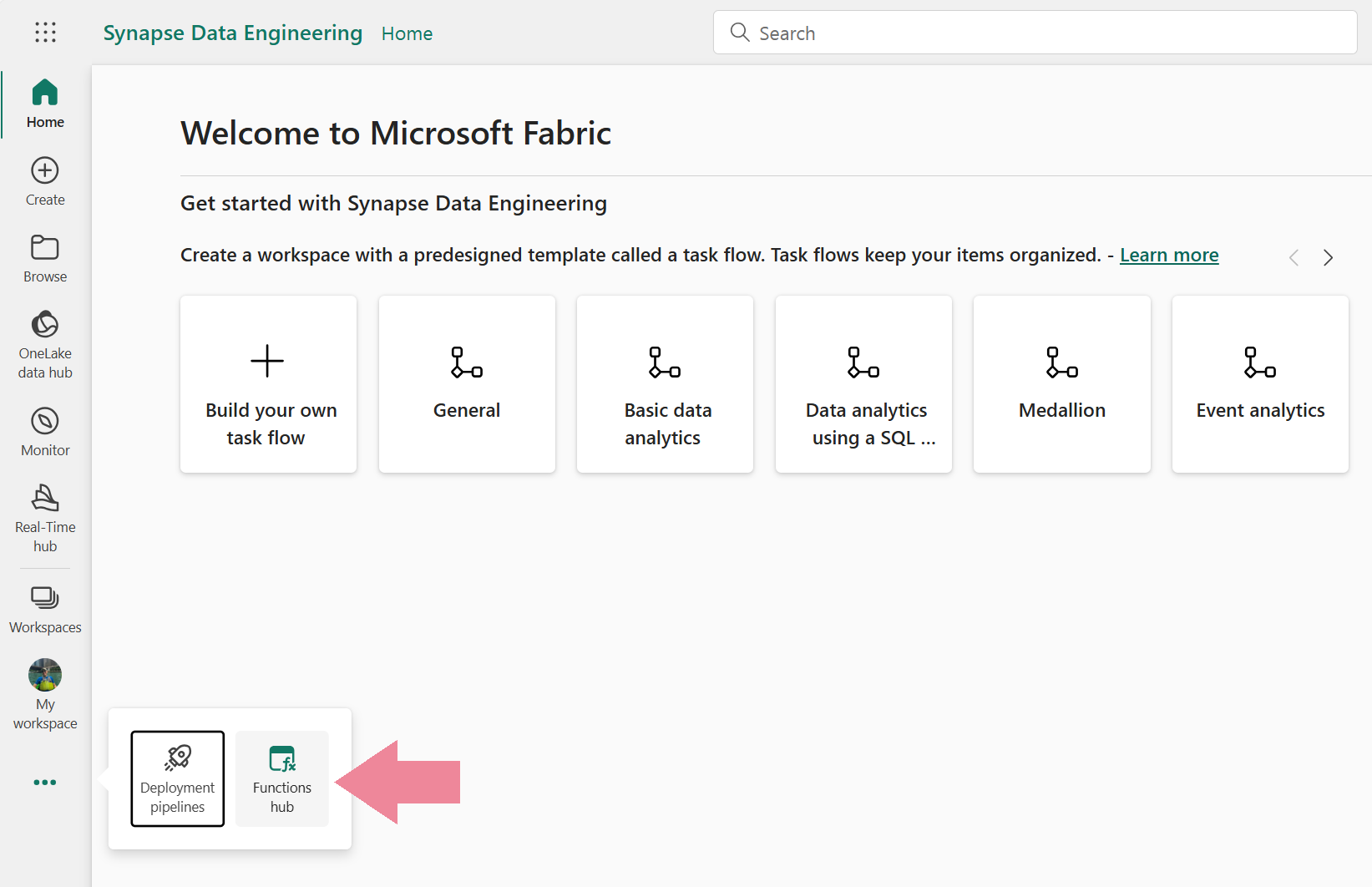1372x887 pixels.
Task: Select the Basic data analytics task flow
Action: click(666, 384)
